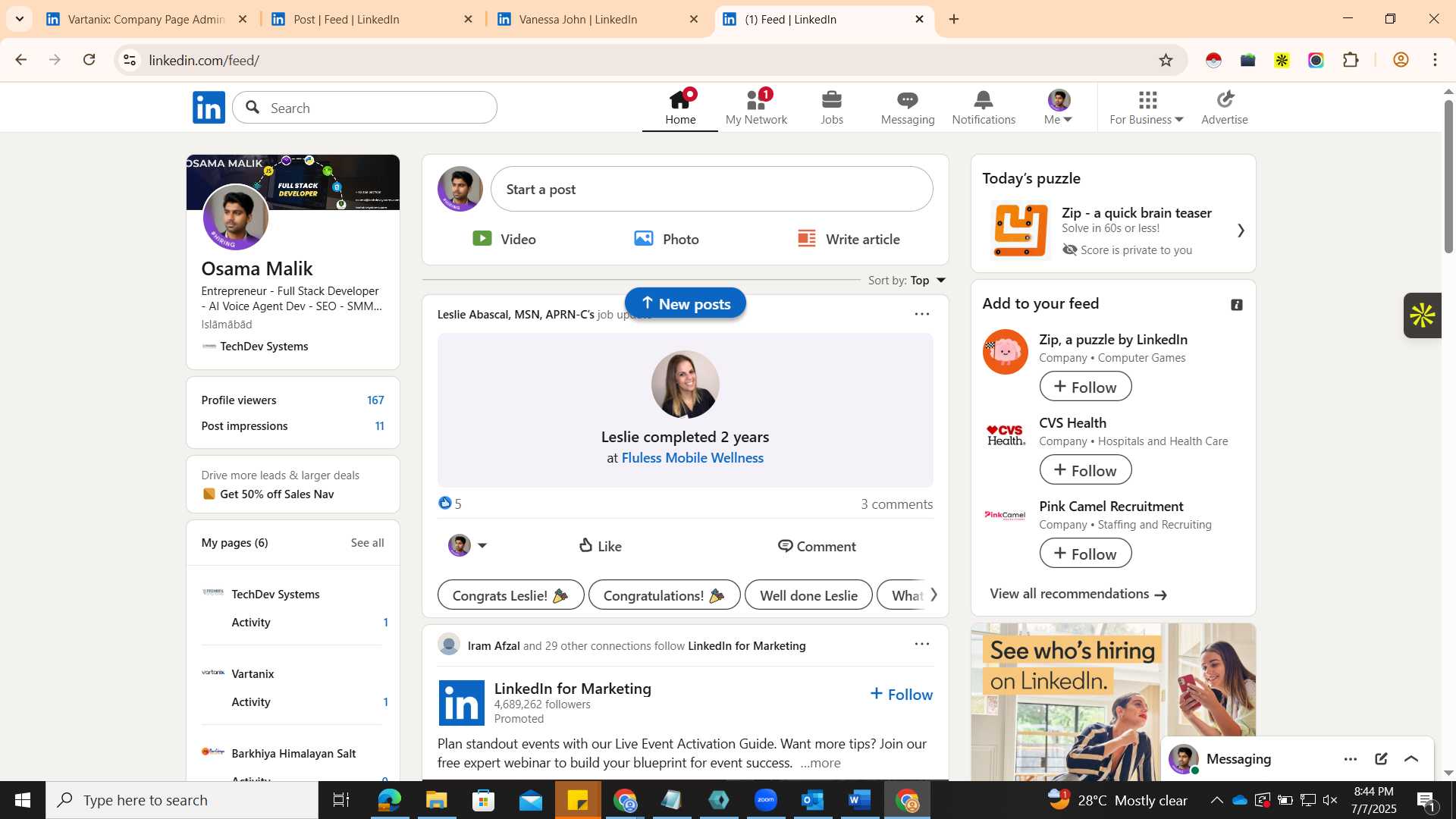Screen dimensions: 1456x819
Task: Open the Vartanix page entry
Action: 253,674
